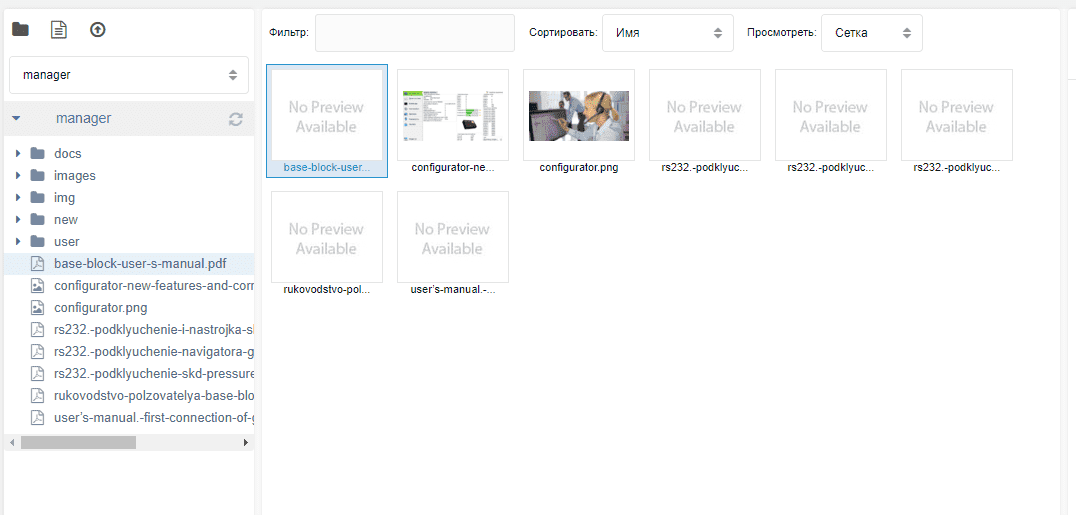Select base-block-user-s-manual.pdf in tree
The image size is (1076, 515).
click(140, 264)
